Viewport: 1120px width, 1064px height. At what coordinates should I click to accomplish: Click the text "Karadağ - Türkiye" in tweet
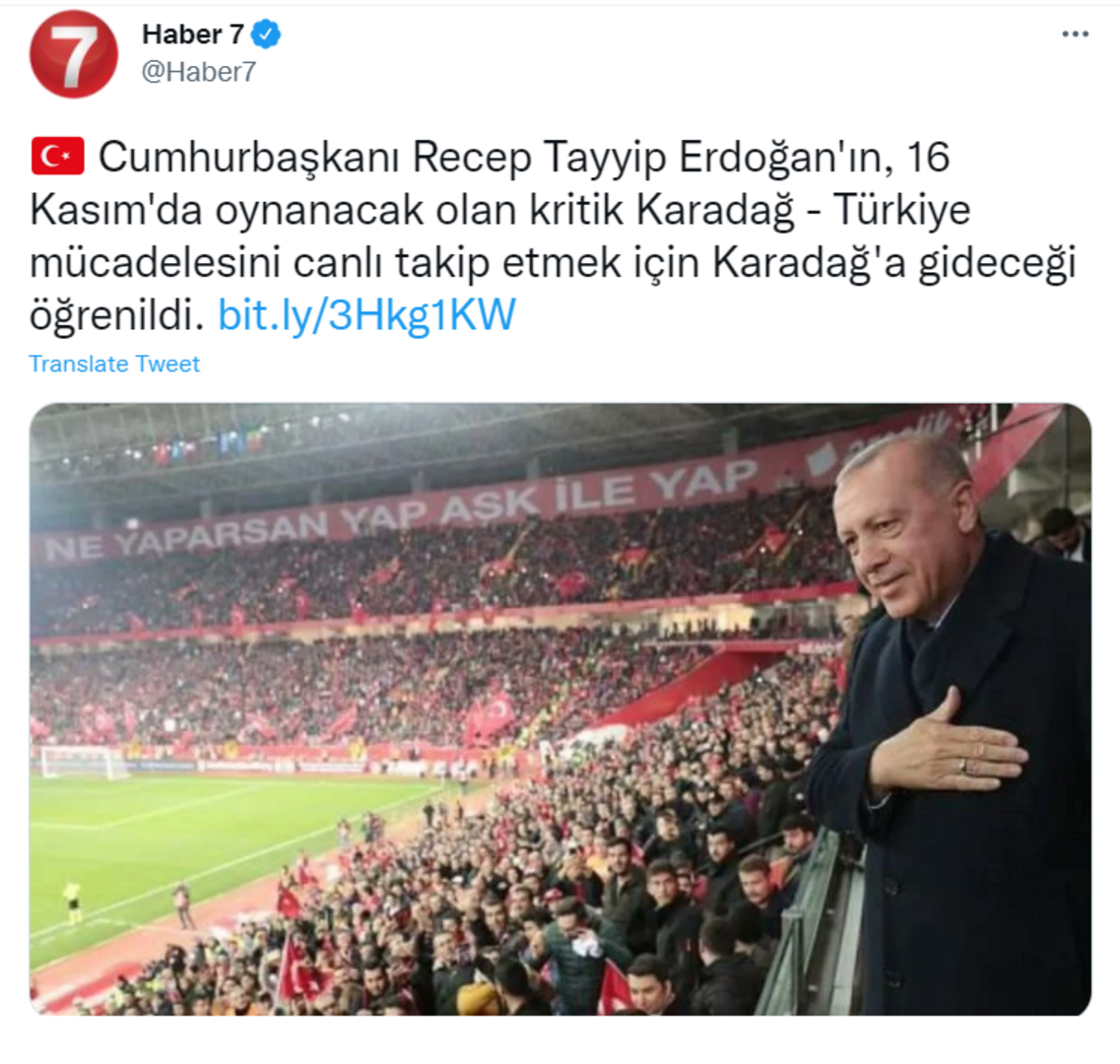804,210
